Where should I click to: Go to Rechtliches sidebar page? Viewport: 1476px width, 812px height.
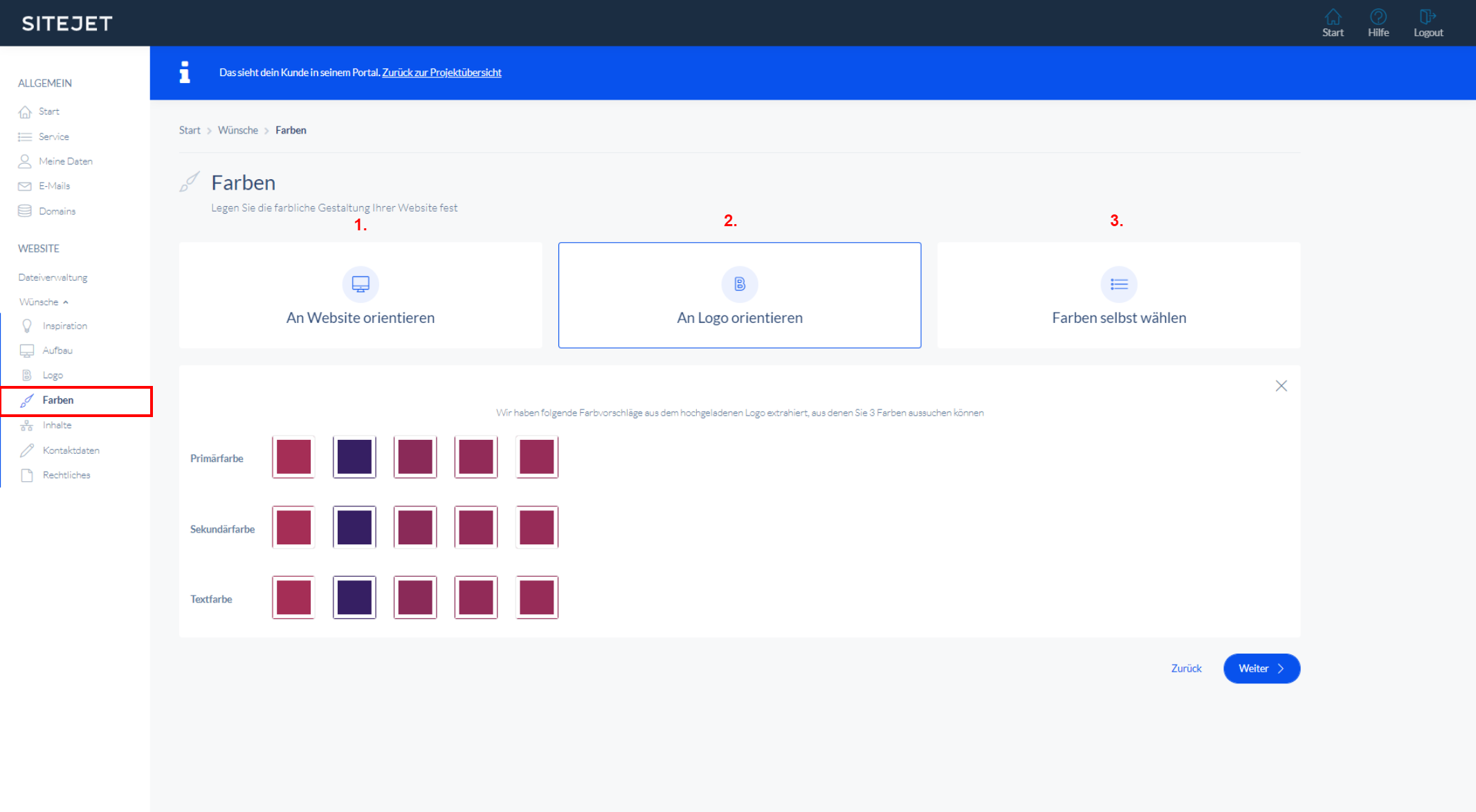tap(66, 475)
